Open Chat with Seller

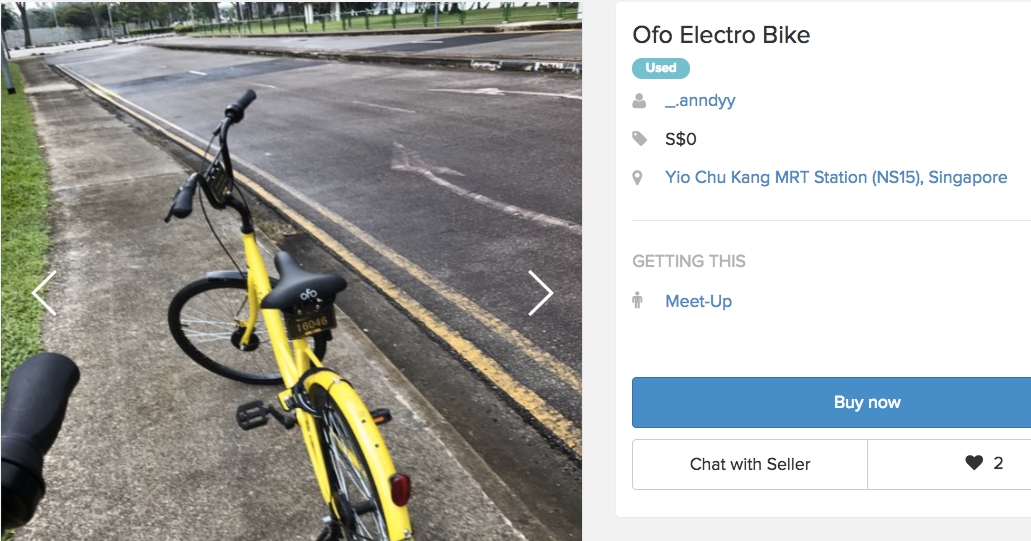[750, 464]
